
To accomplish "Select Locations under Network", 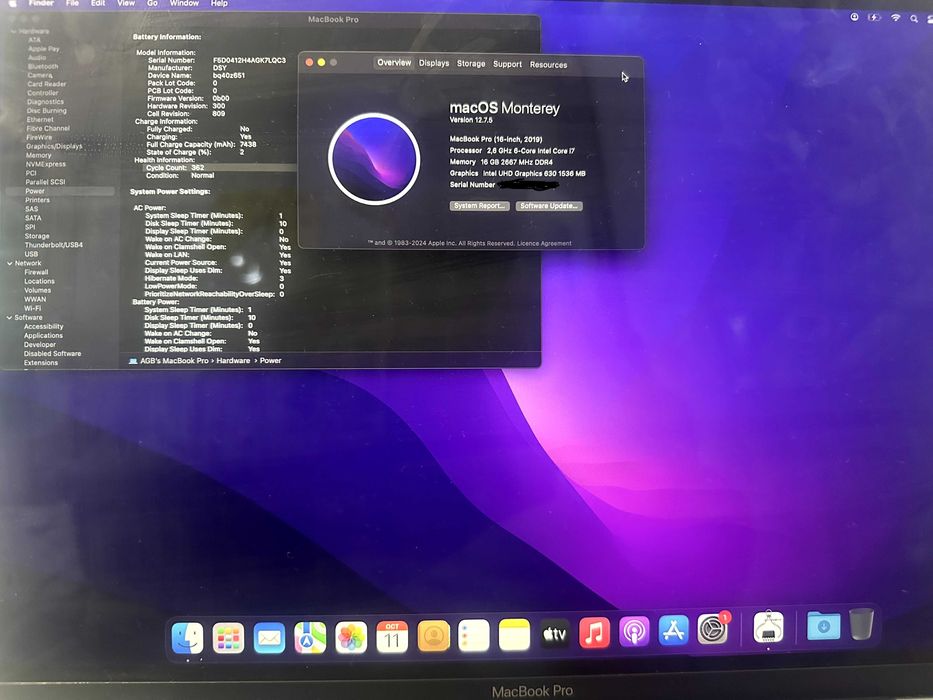I will pyautogui.click(x=39, y=281).
